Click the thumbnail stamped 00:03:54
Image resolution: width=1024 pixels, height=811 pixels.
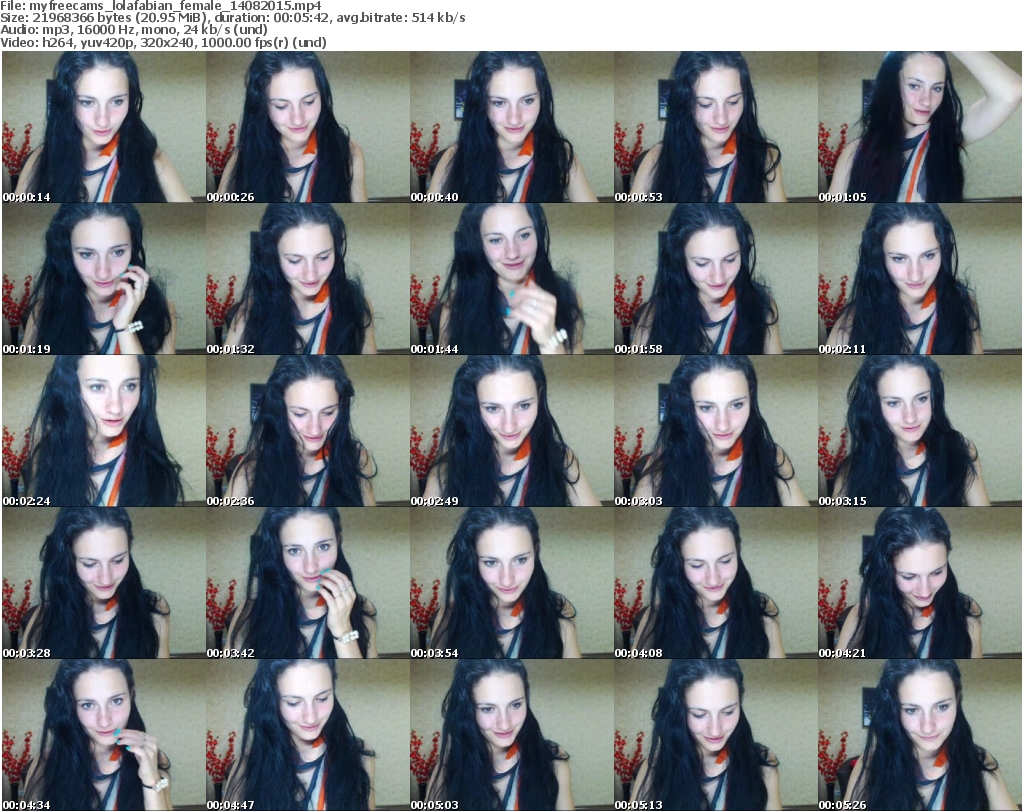click(511, 583)
